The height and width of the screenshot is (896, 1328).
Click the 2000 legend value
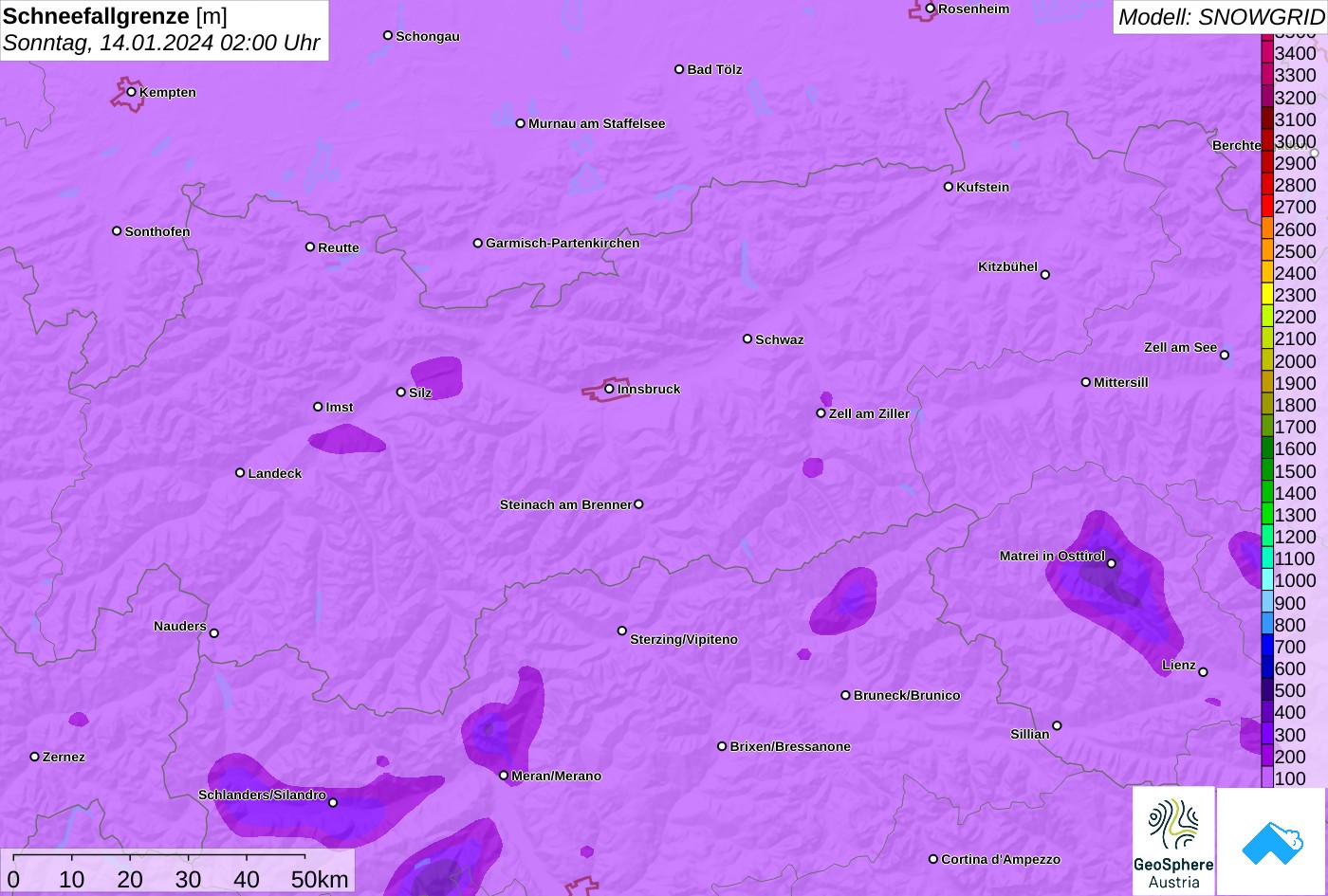tap(1296, 361)
